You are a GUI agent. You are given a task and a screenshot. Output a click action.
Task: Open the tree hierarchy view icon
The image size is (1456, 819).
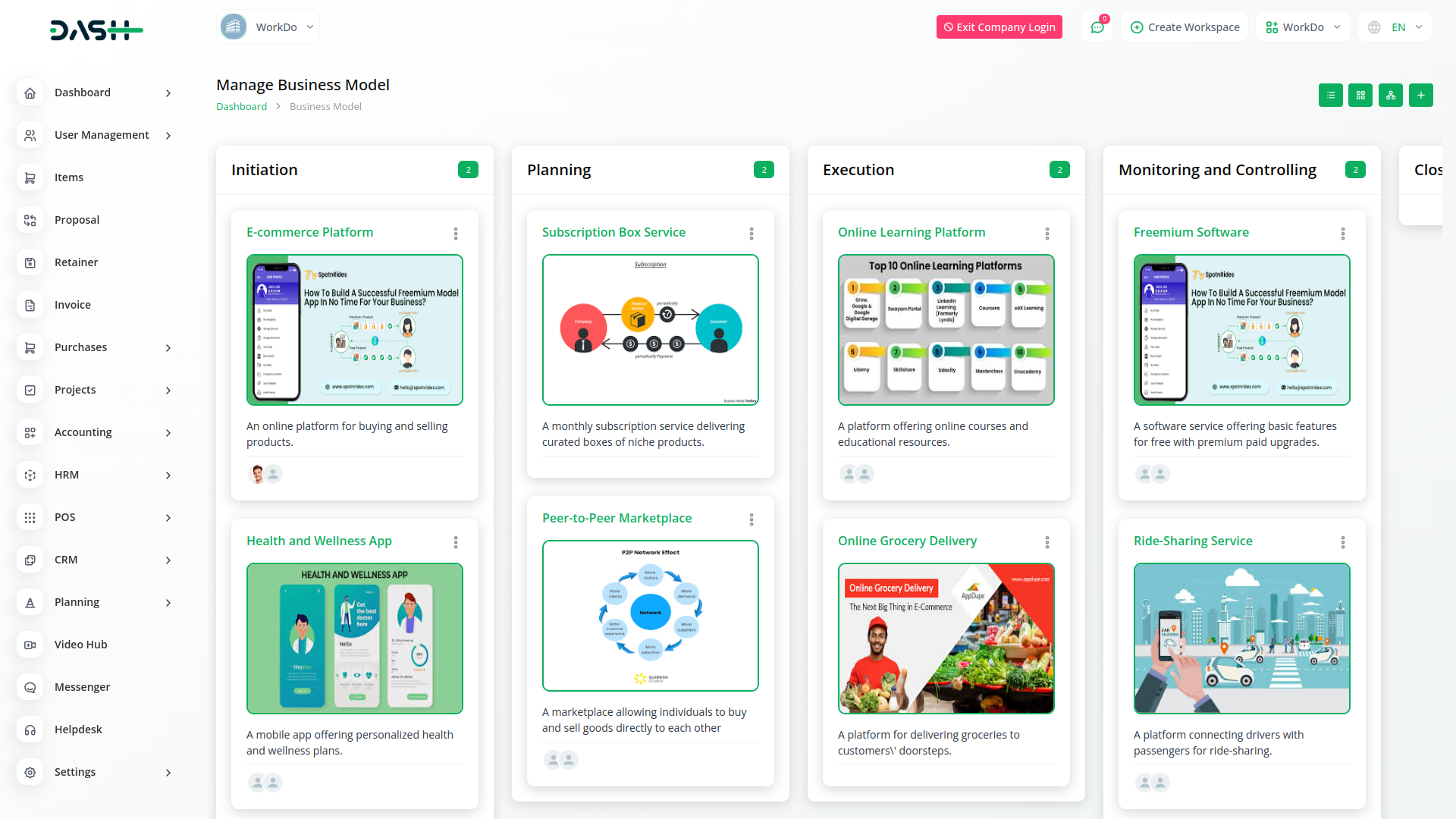[x=1390, y=96]
